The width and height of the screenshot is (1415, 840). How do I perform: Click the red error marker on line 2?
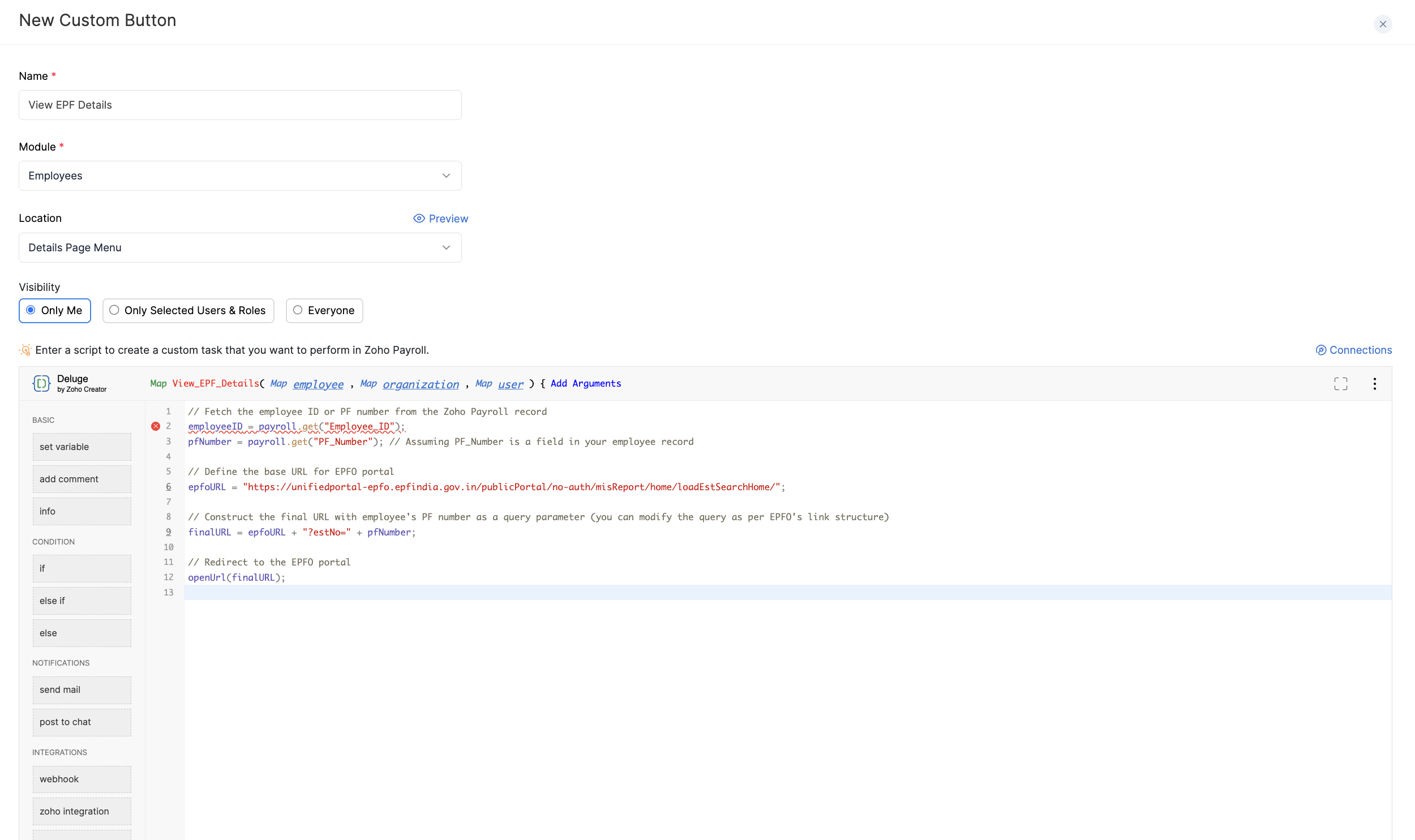coord(156,426)
